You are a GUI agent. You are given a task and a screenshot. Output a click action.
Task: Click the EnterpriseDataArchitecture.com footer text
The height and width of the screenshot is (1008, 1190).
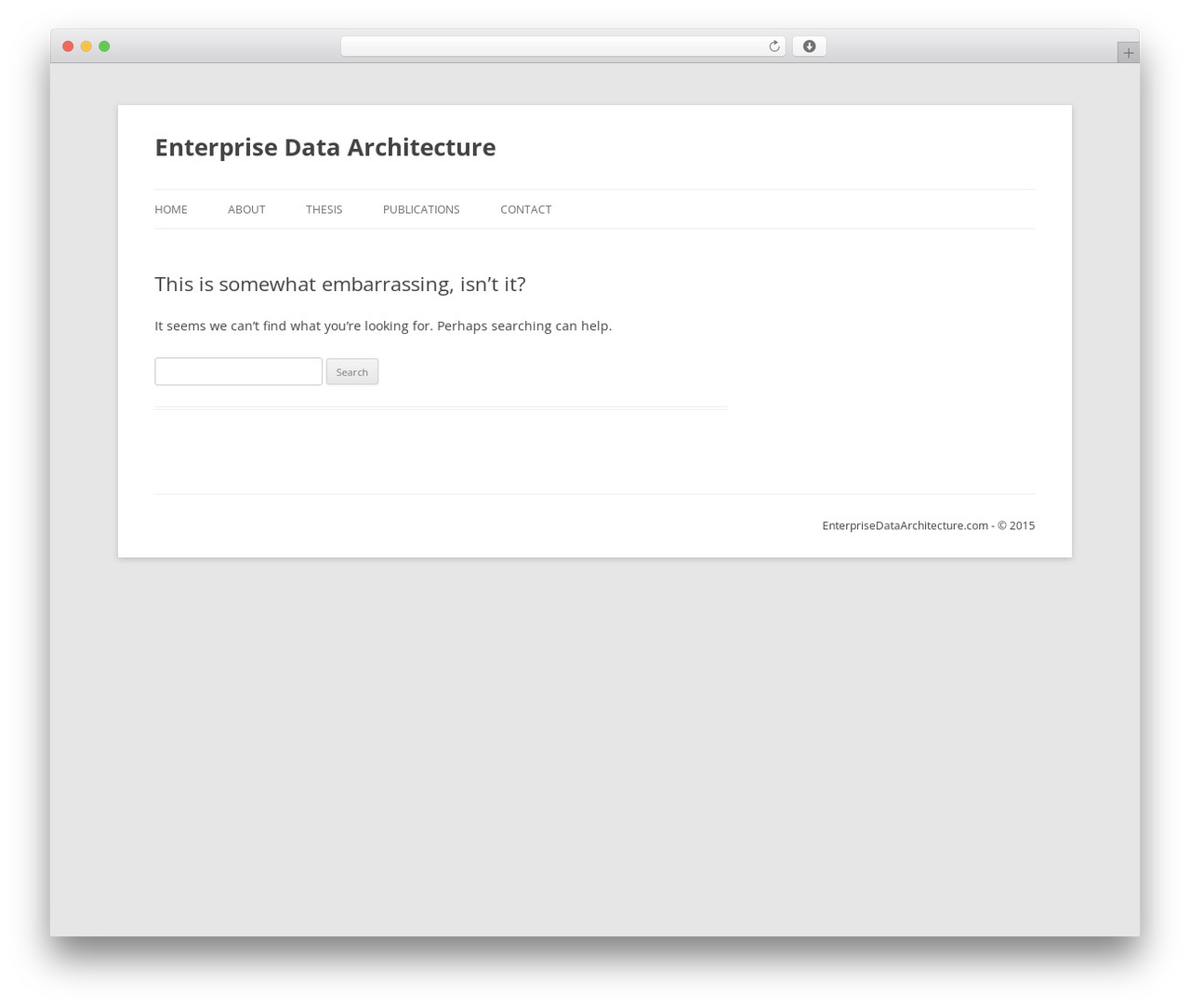click(x=928, y=525)
